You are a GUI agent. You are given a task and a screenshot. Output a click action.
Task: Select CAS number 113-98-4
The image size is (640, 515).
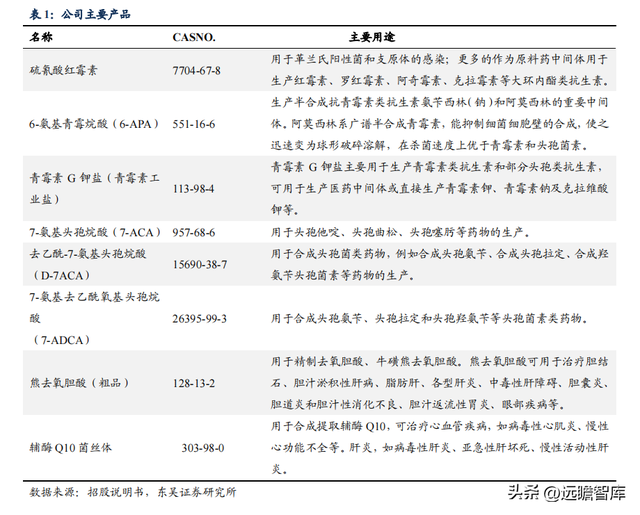(193, 189)
